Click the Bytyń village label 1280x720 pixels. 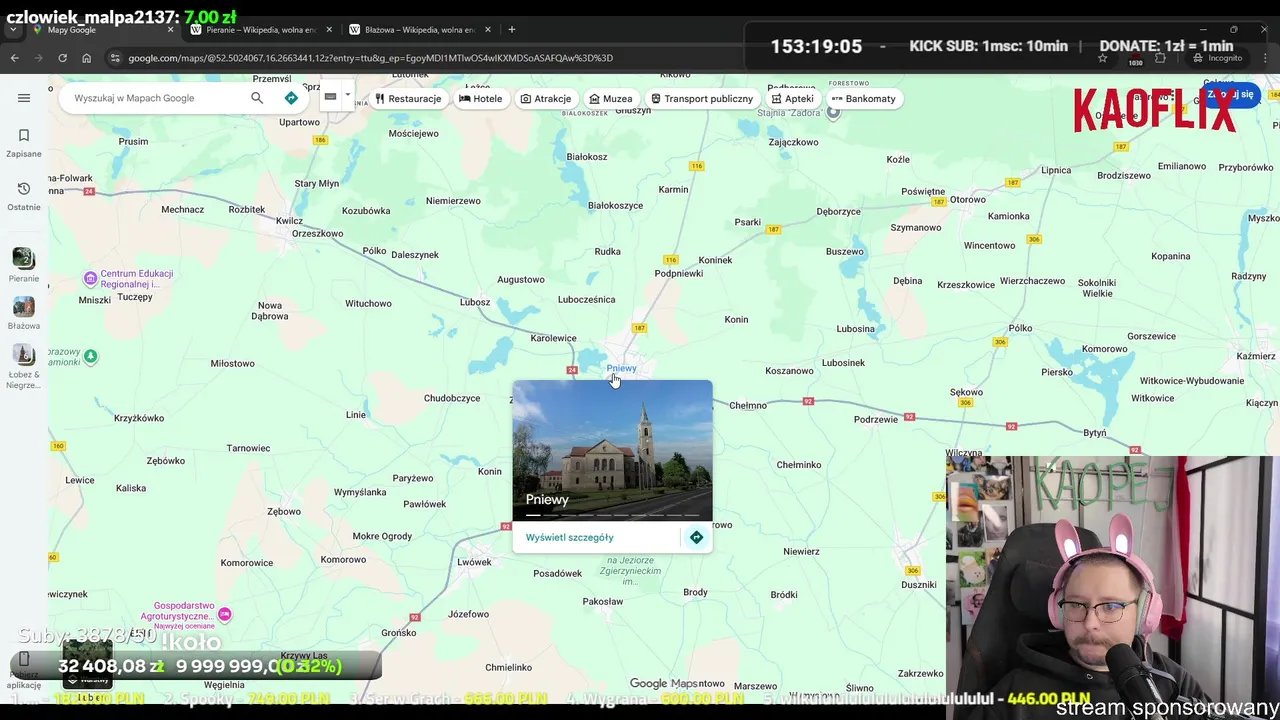pos(1095,433)
